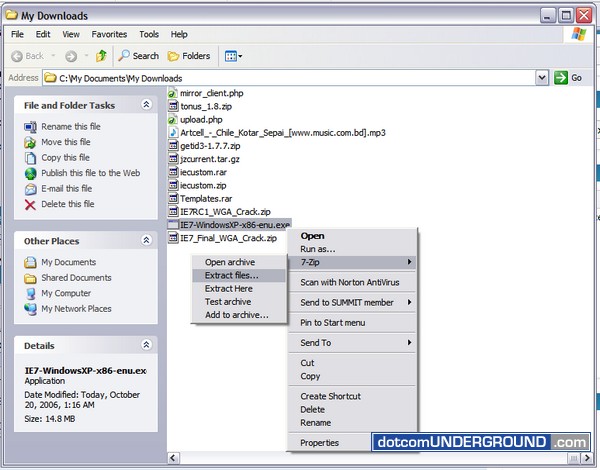
Task: Go to My Documents in Other Places
Action: click(x=68, y=262)
